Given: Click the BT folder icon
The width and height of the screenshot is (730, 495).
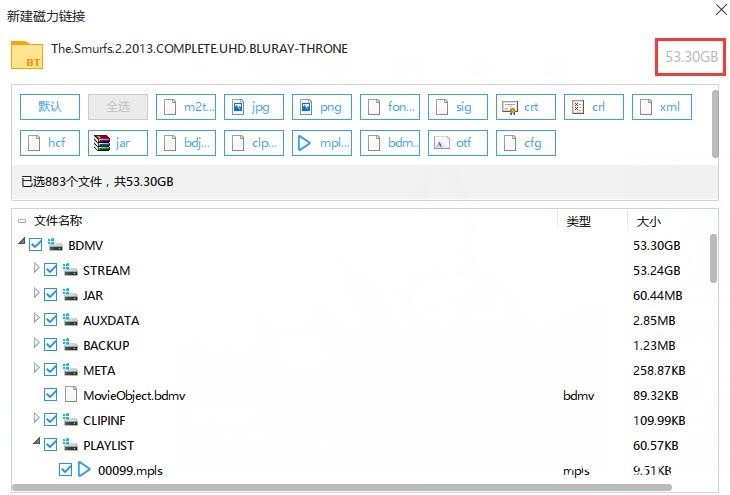Looking at the screenshot, I should (x=27, y=55).
